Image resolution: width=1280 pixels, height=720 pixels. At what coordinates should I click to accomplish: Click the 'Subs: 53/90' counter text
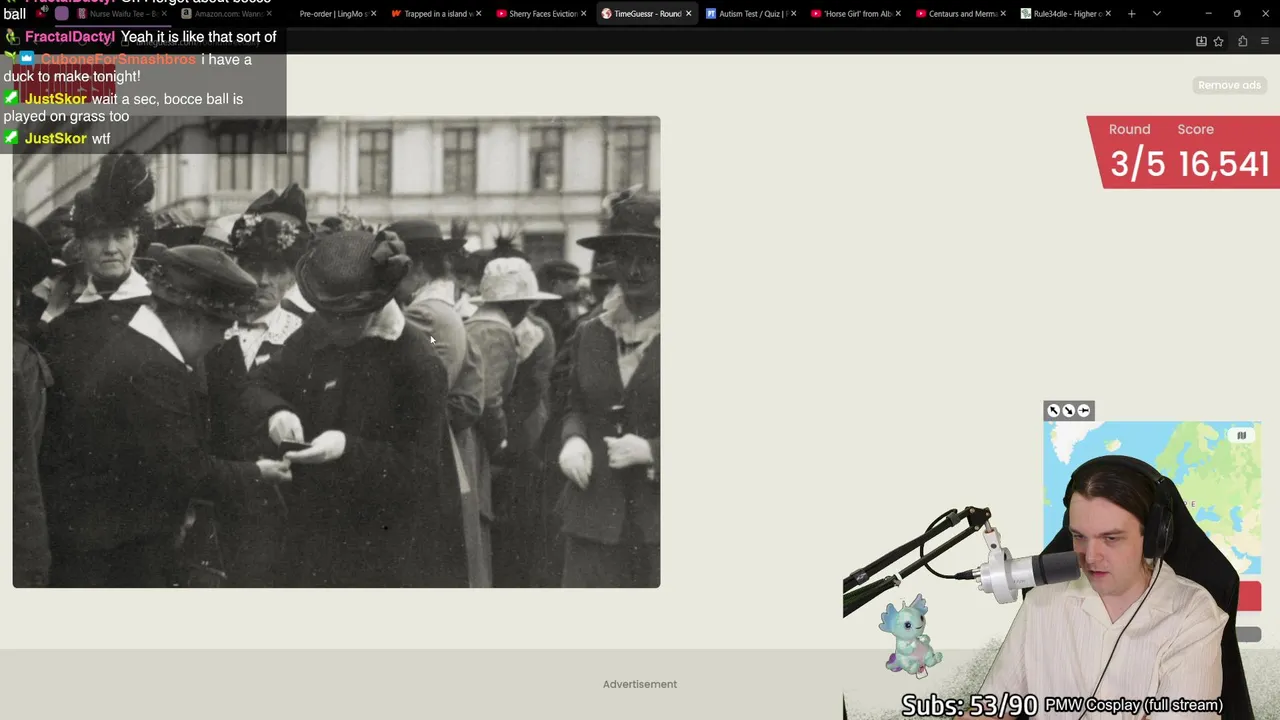coord(969,705)
